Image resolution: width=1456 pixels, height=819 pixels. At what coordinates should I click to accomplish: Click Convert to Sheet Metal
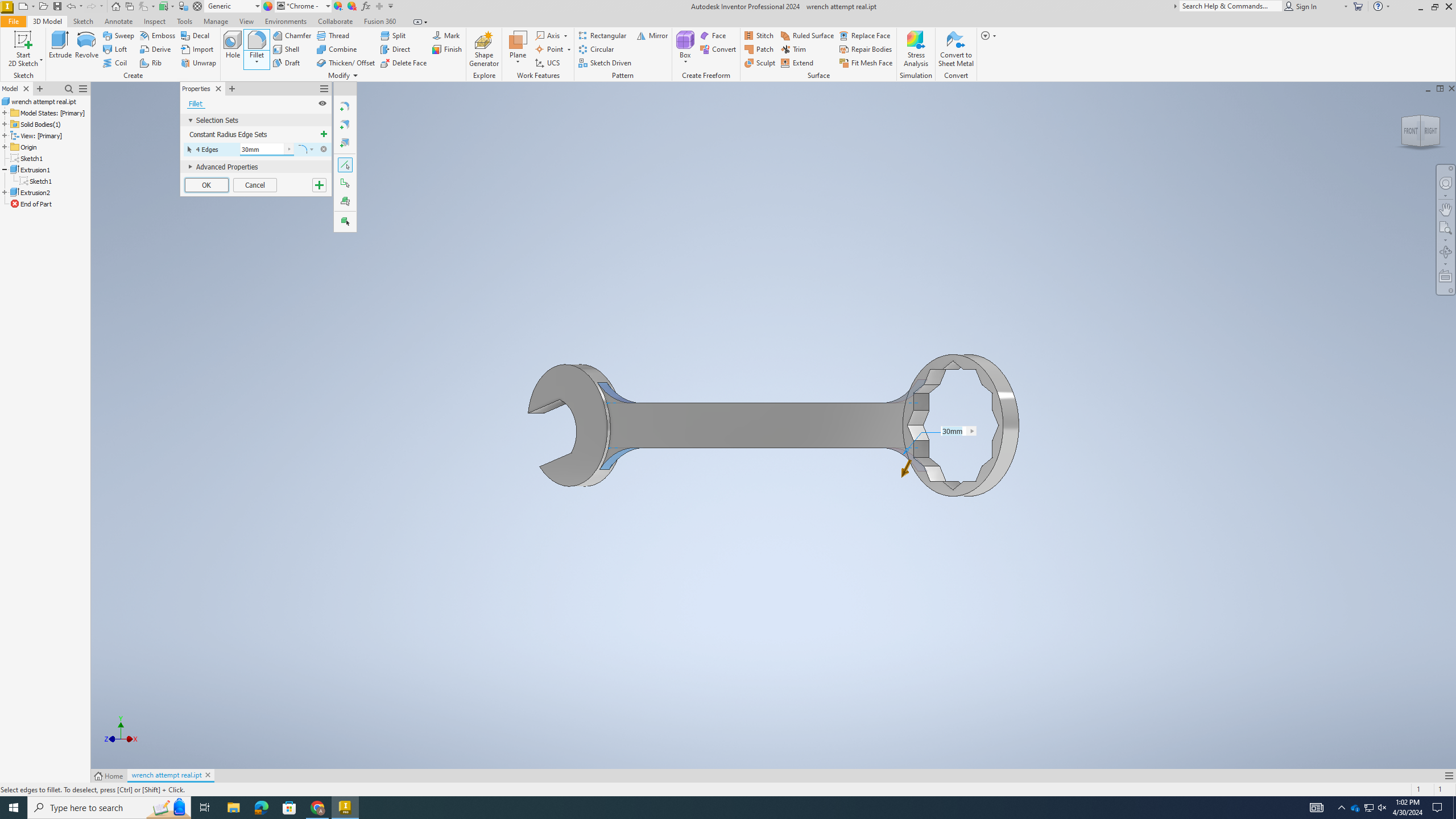955,49
